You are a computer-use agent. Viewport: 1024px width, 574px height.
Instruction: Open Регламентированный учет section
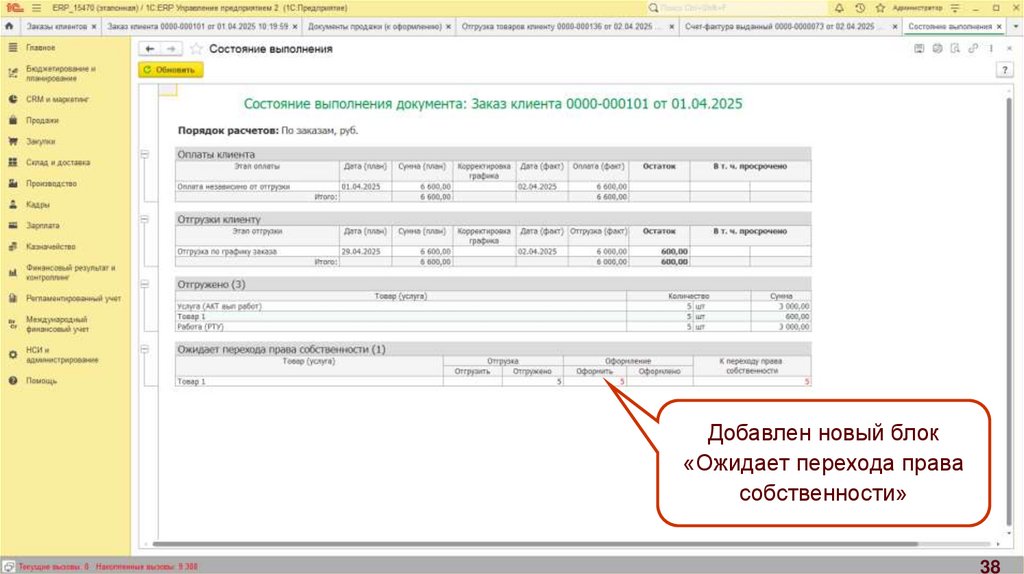tap(73, 298)
